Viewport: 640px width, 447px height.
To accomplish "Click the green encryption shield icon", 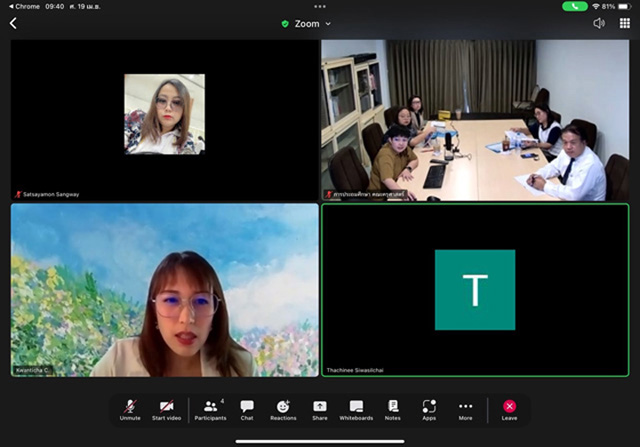I will coord(285,23).
